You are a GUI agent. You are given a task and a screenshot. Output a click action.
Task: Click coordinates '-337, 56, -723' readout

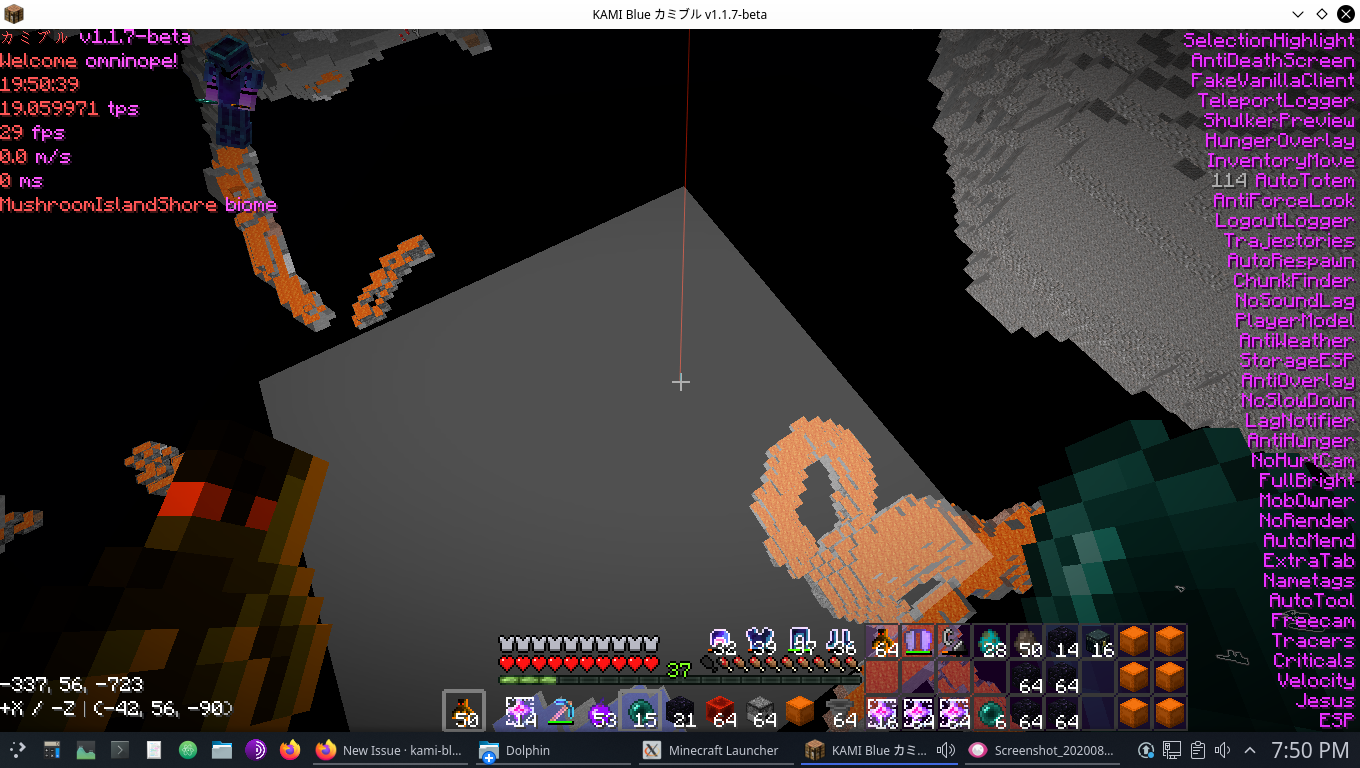71,685
